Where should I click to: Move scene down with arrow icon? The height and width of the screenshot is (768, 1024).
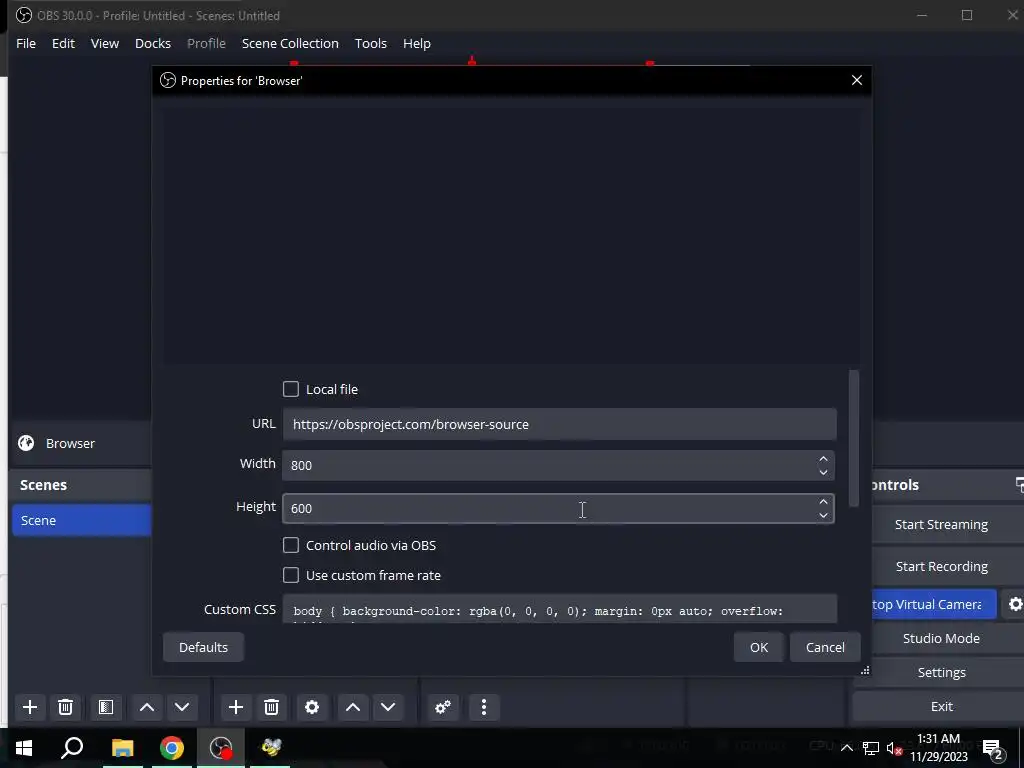(182, 707)
